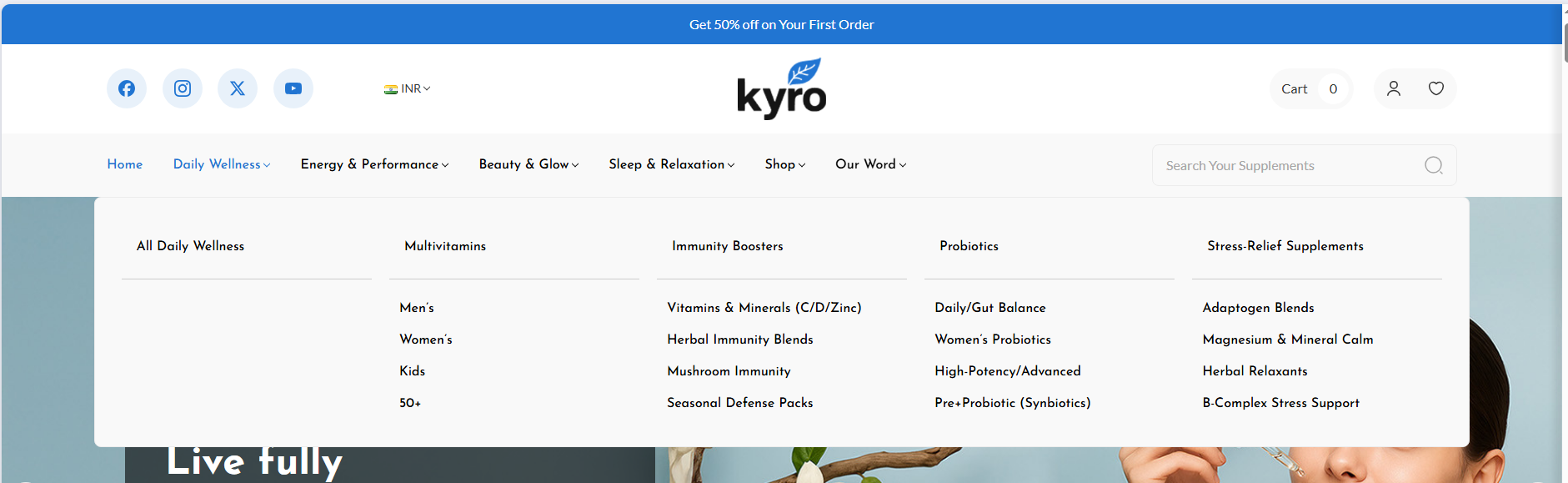
Task: Open Adaptogen Blends link
Action: (x=1258, y=308)
